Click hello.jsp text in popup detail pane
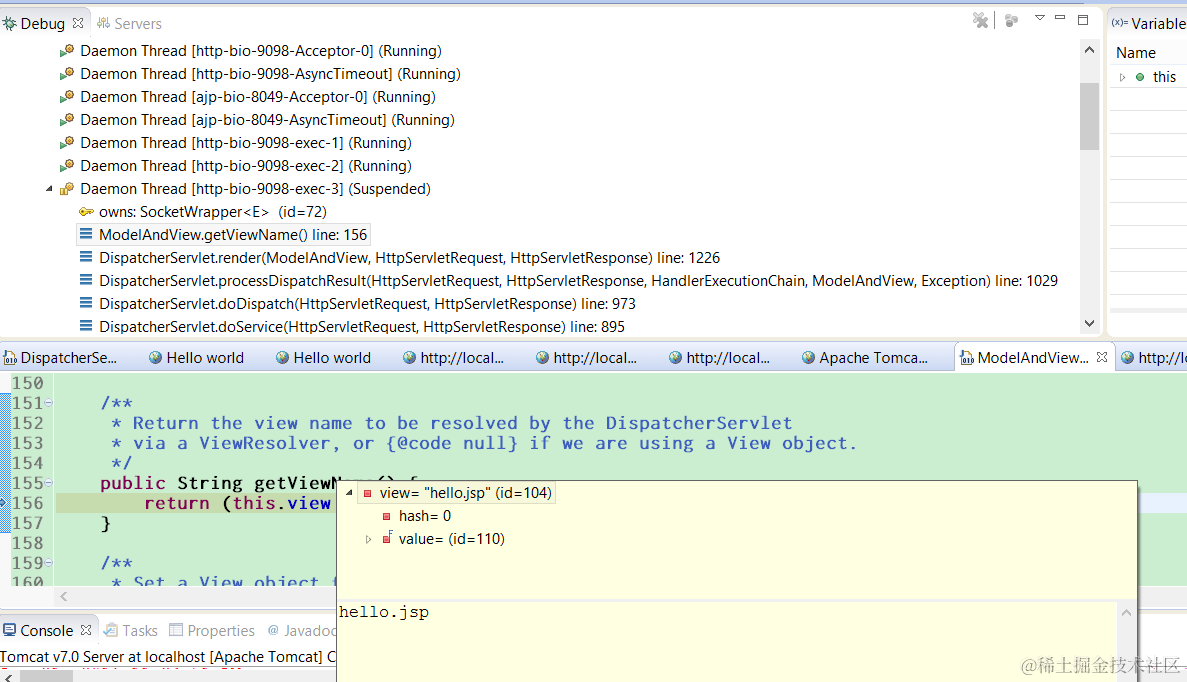The image size is (1187, 682). pyautogui.click(x=384, y=612)
